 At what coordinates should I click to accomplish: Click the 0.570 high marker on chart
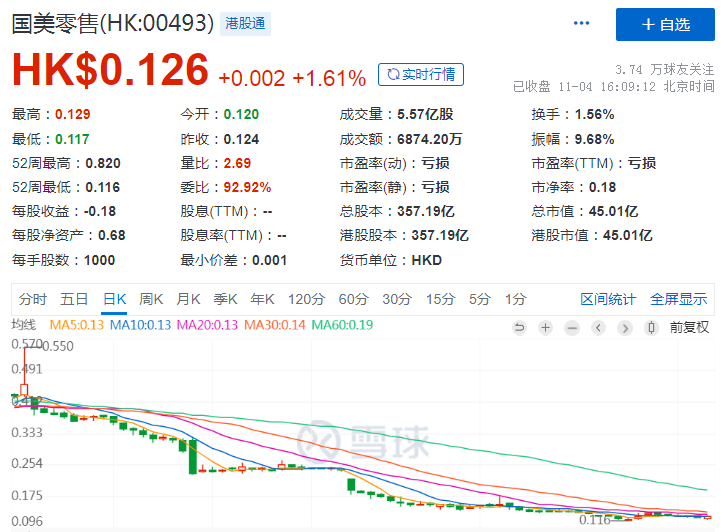click(27, 344)
